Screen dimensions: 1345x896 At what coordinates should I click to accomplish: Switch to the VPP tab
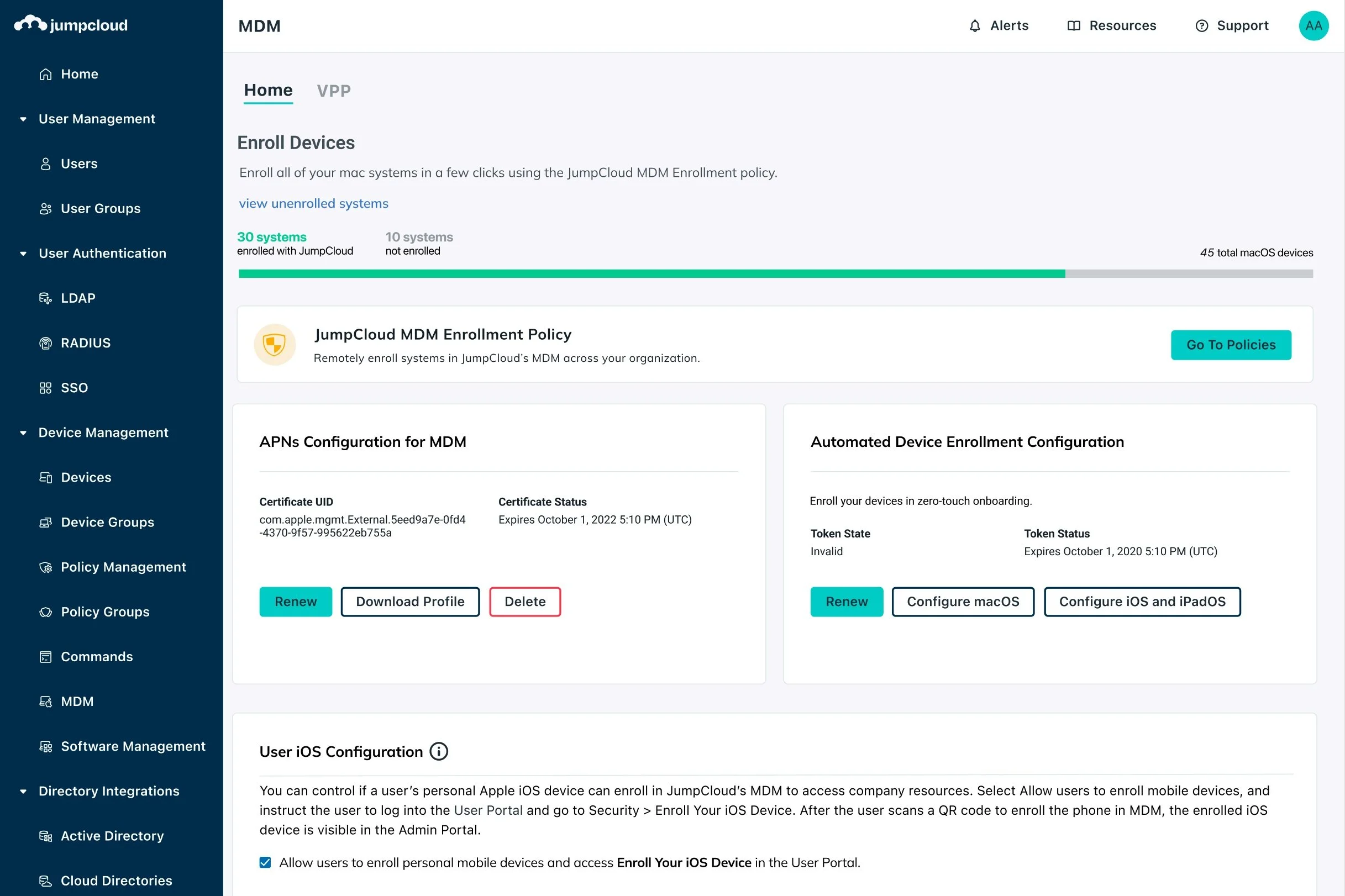click(x=334, y=90)
